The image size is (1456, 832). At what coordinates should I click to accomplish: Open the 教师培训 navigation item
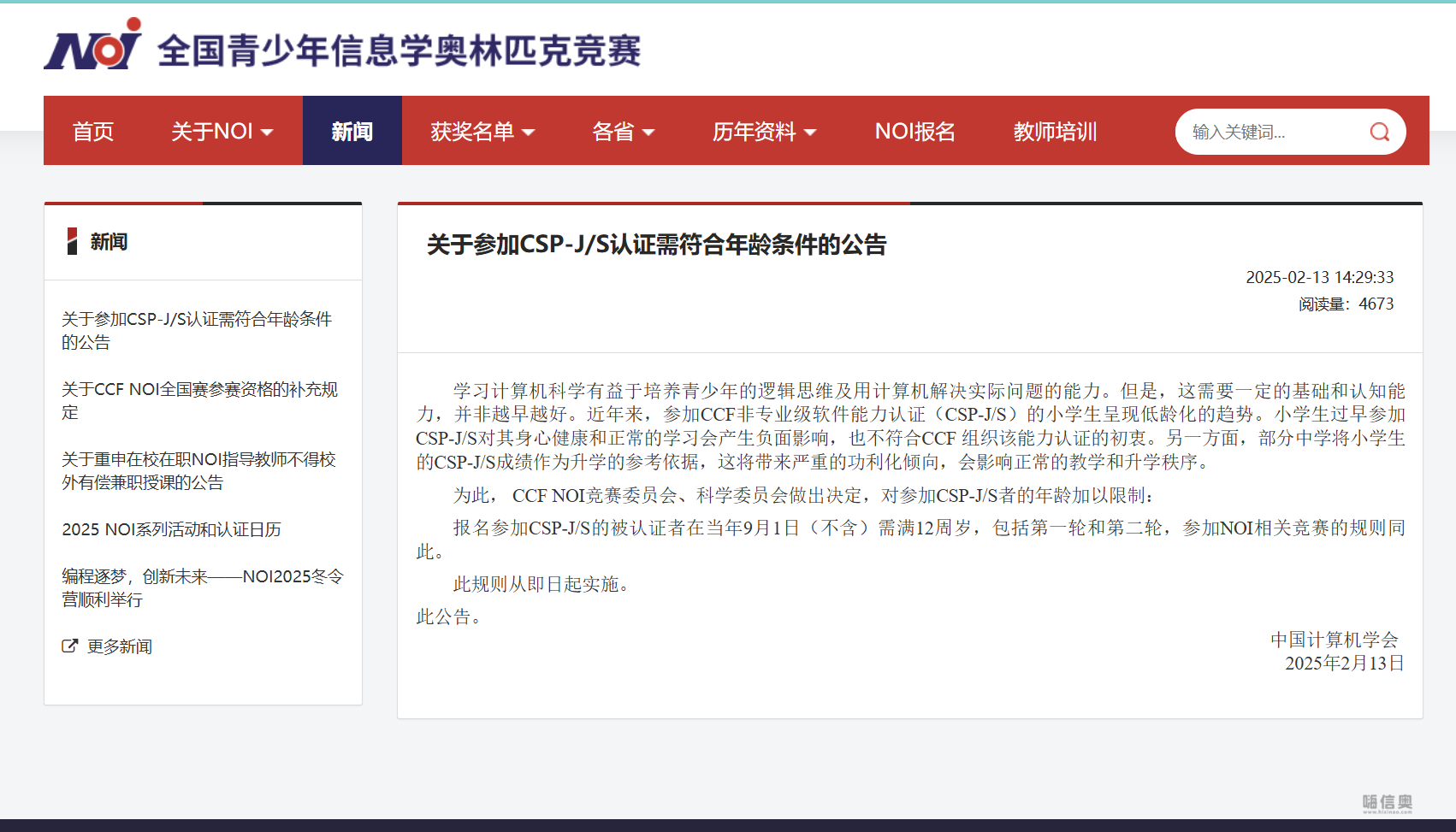pyautogui.click(x=1055, y=131)
